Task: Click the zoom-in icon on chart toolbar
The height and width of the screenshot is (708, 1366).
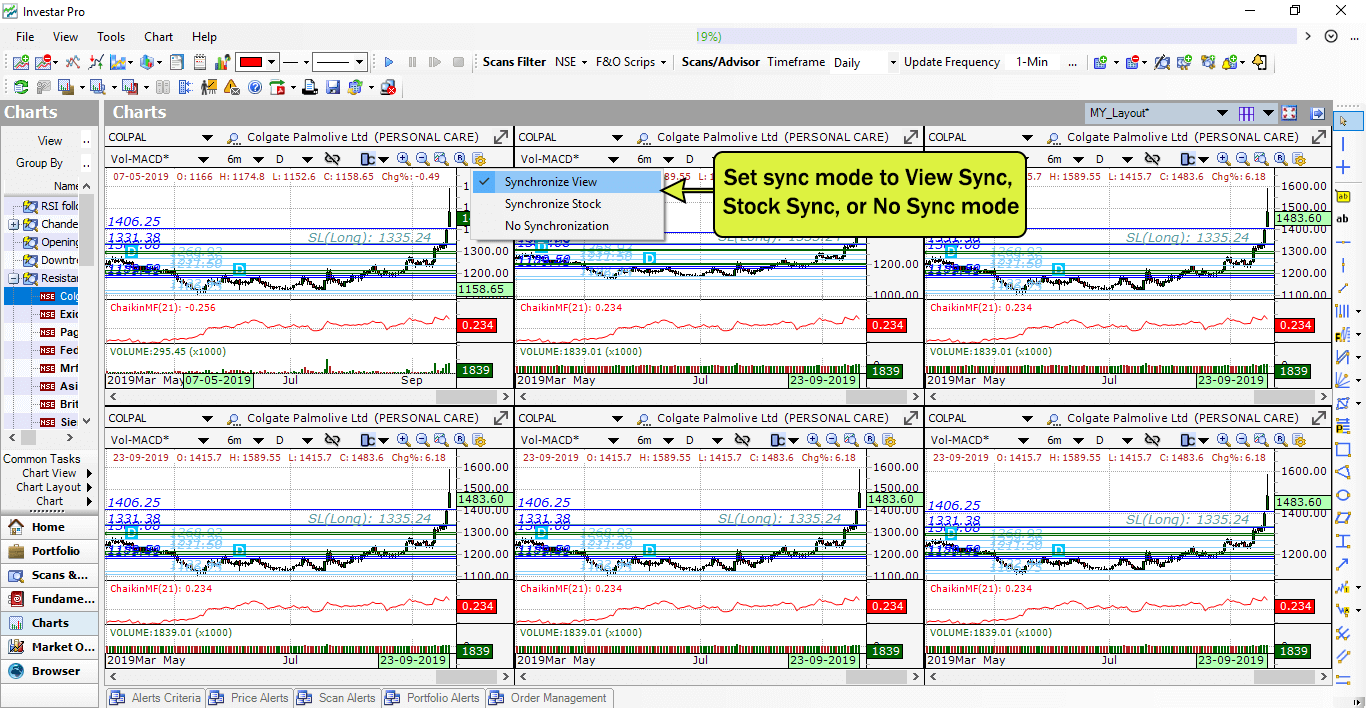Action: coord(401,158)
